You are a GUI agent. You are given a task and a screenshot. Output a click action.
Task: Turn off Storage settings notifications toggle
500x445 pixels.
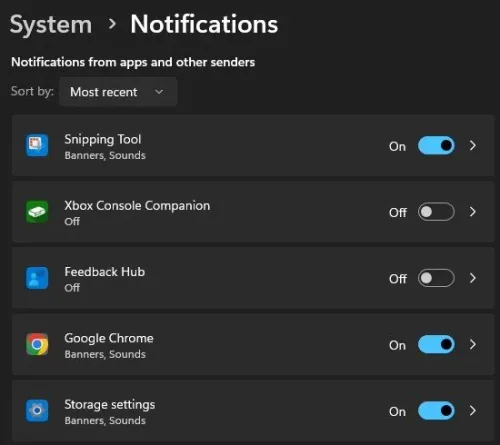436,411
